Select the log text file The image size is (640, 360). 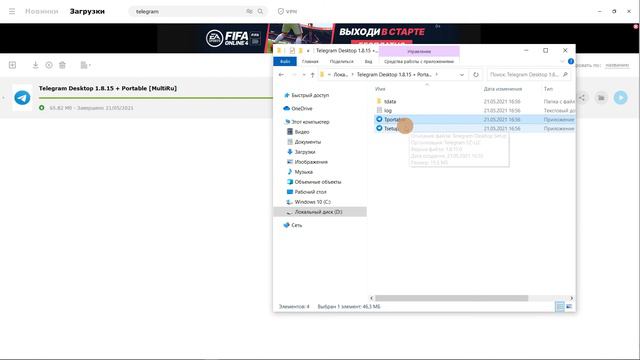pos(387,111)
